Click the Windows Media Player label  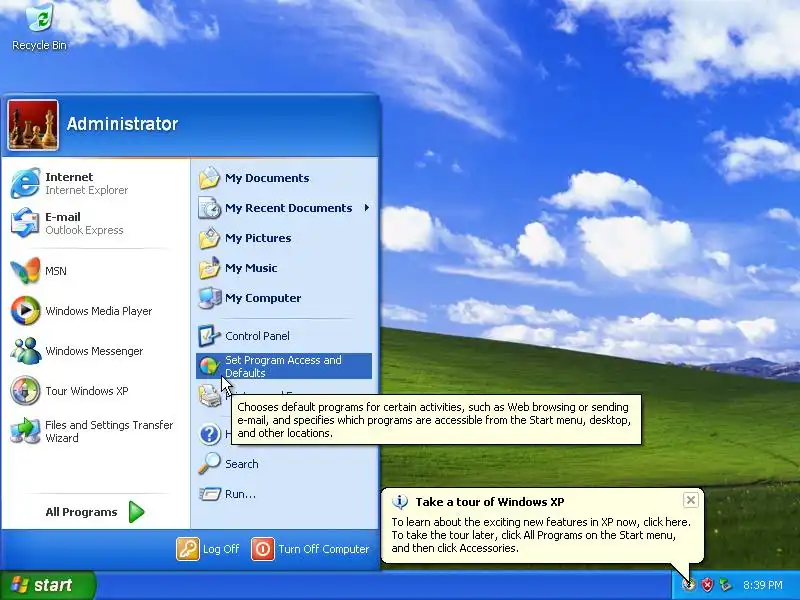[98, 311]
